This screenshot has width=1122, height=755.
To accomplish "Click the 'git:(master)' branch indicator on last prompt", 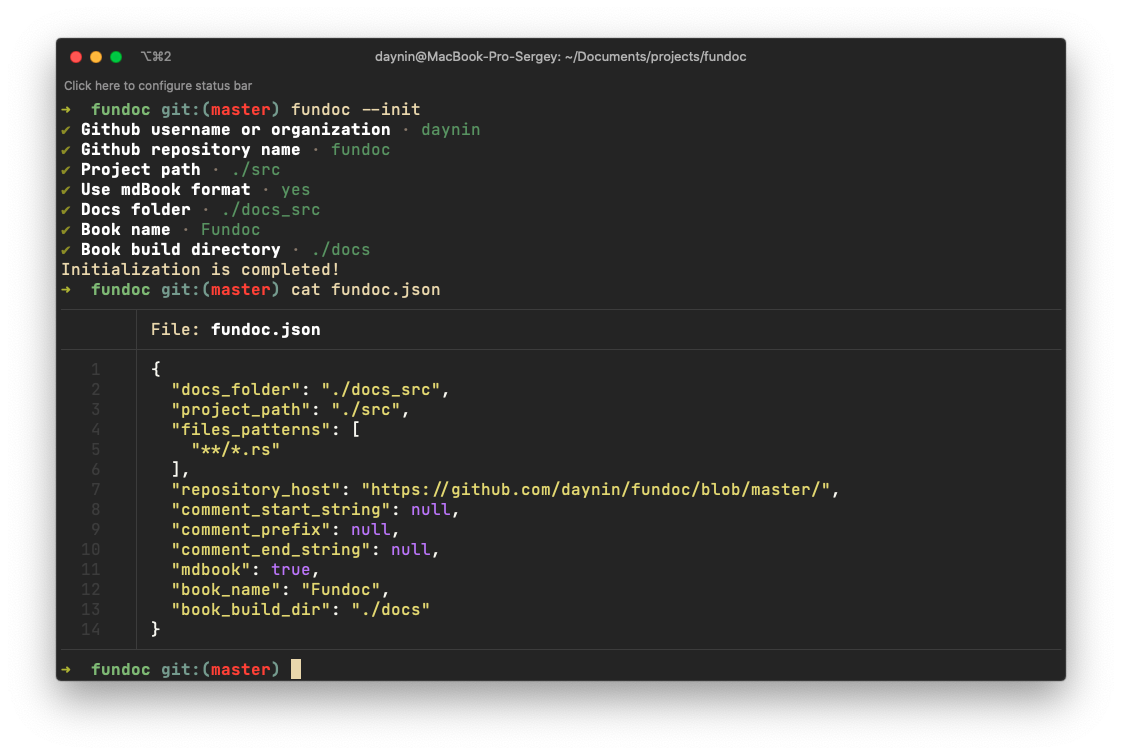I will (x=220, y=670).
